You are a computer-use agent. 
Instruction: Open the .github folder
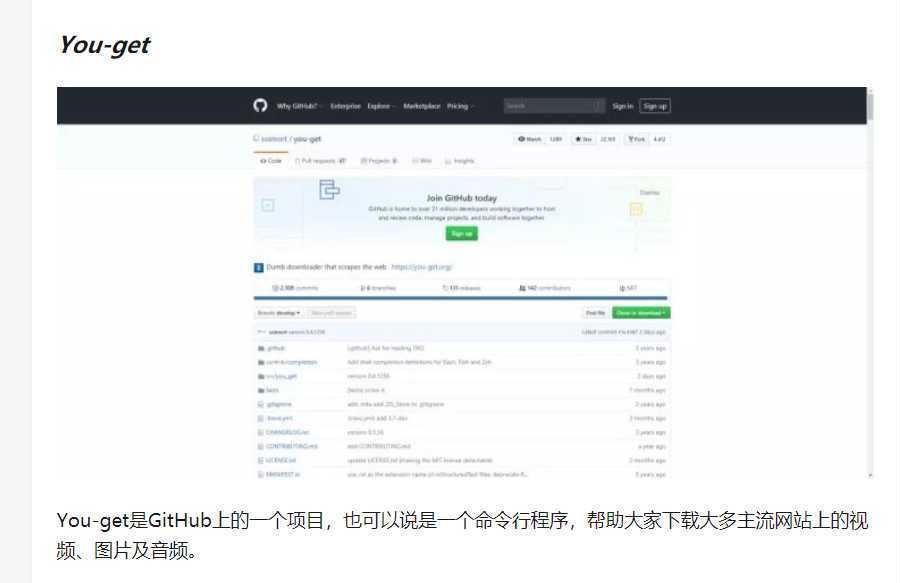[x=276, y=348]
